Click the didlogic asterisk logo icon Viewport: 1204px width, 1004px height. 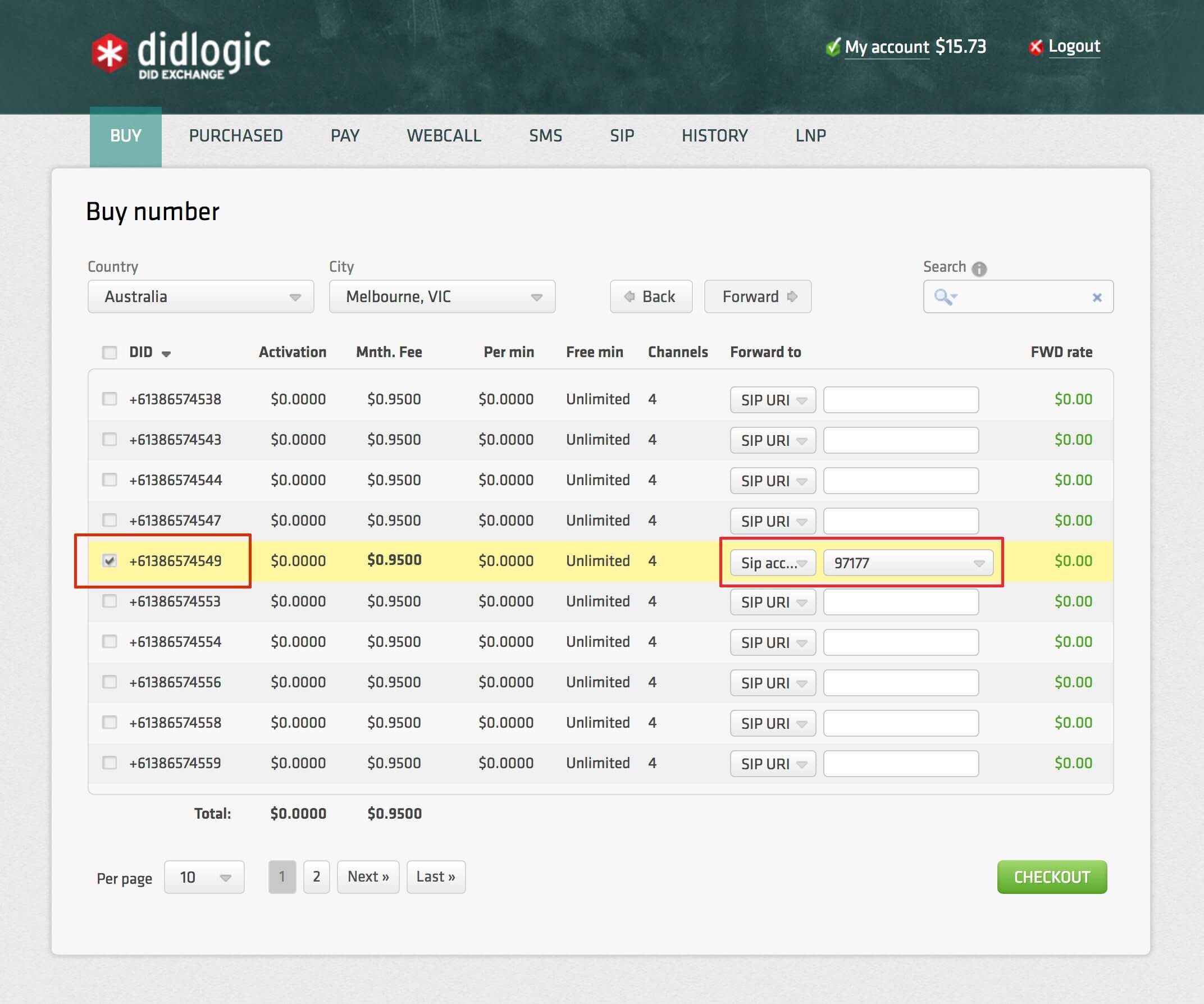(x=109, y=54)
